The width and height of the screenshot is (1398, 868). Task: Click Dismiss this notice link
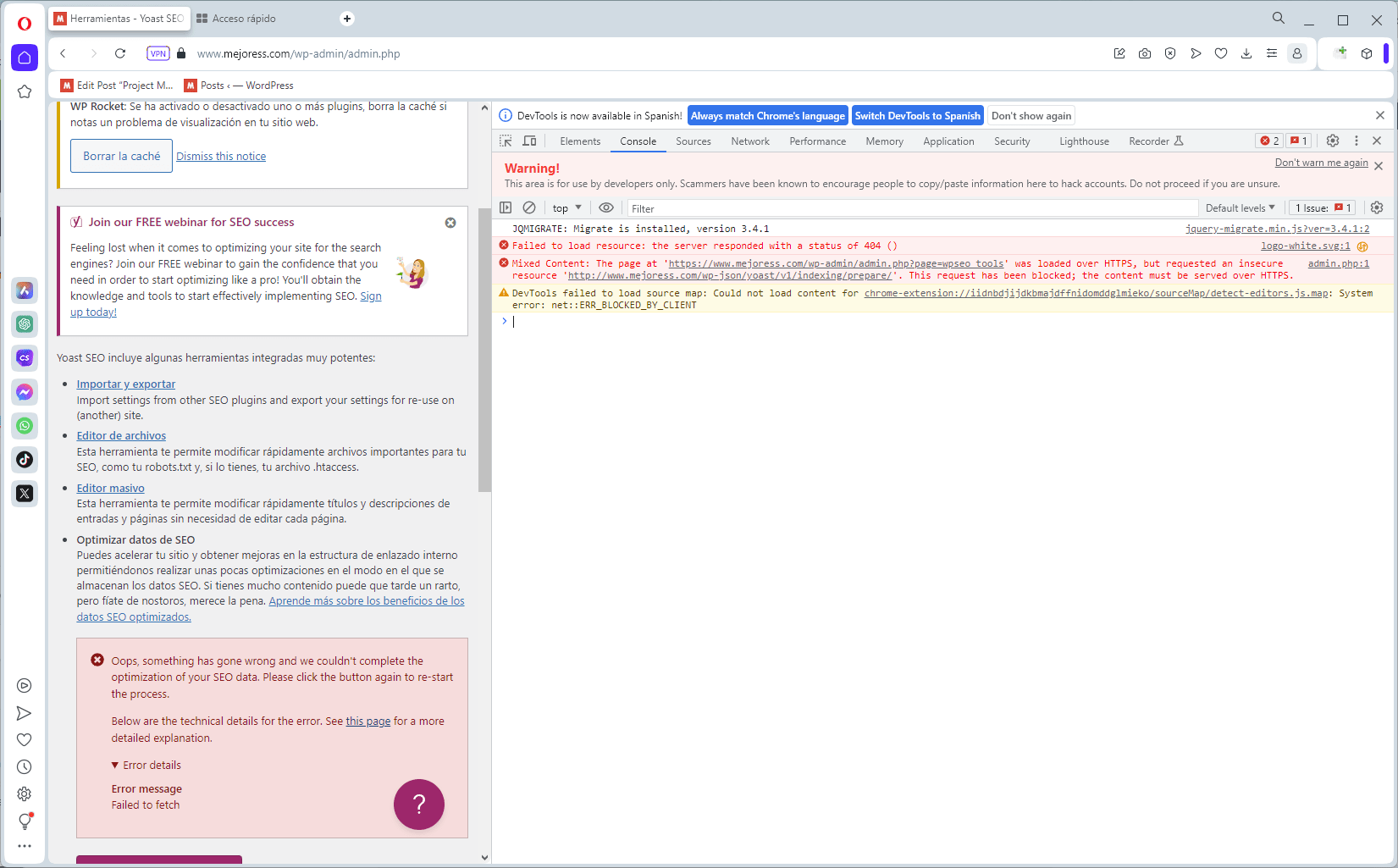pyautogui.click(x=221, y=157)
